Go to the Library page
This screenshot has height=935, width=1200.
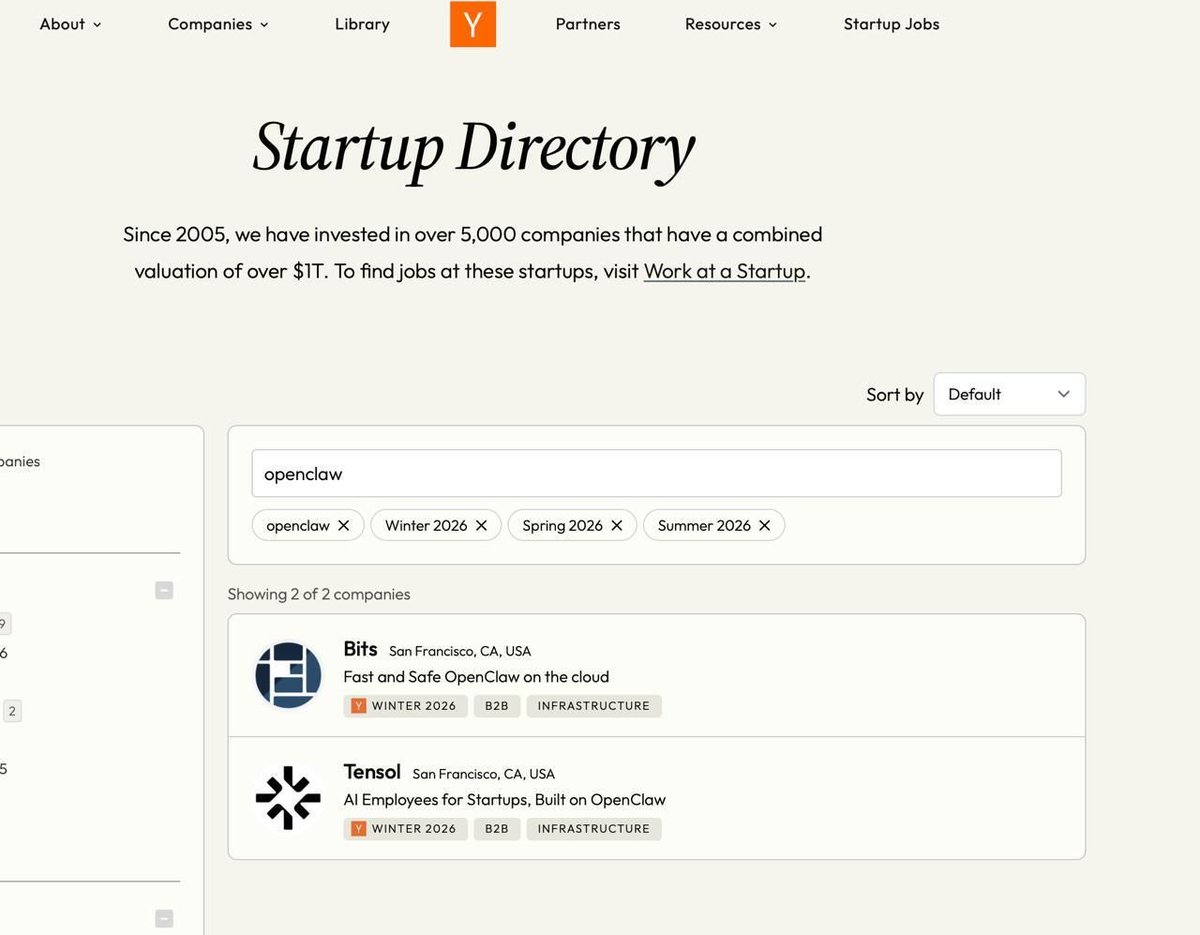(362, 24)
